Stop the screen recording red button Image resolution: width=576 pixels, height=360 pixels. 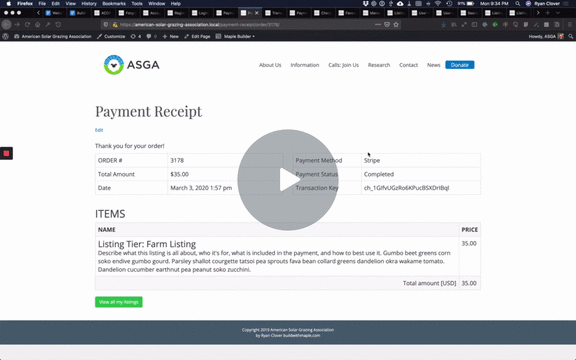point(6,153)
